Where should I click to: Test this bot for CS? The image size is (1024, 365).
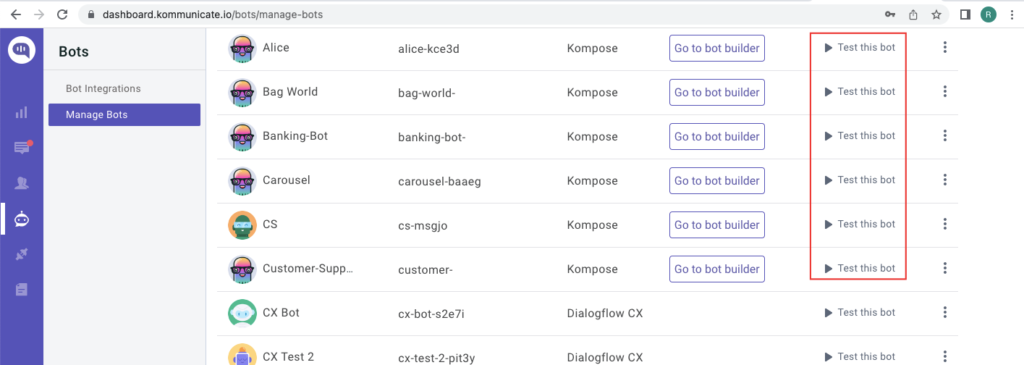[x=859, y=224]
